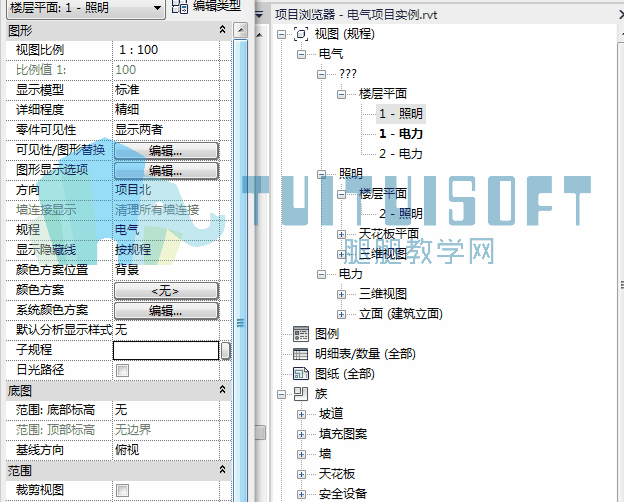The image size is (624, 502).
Task: Click the 族 families icon
Action: 301,394
